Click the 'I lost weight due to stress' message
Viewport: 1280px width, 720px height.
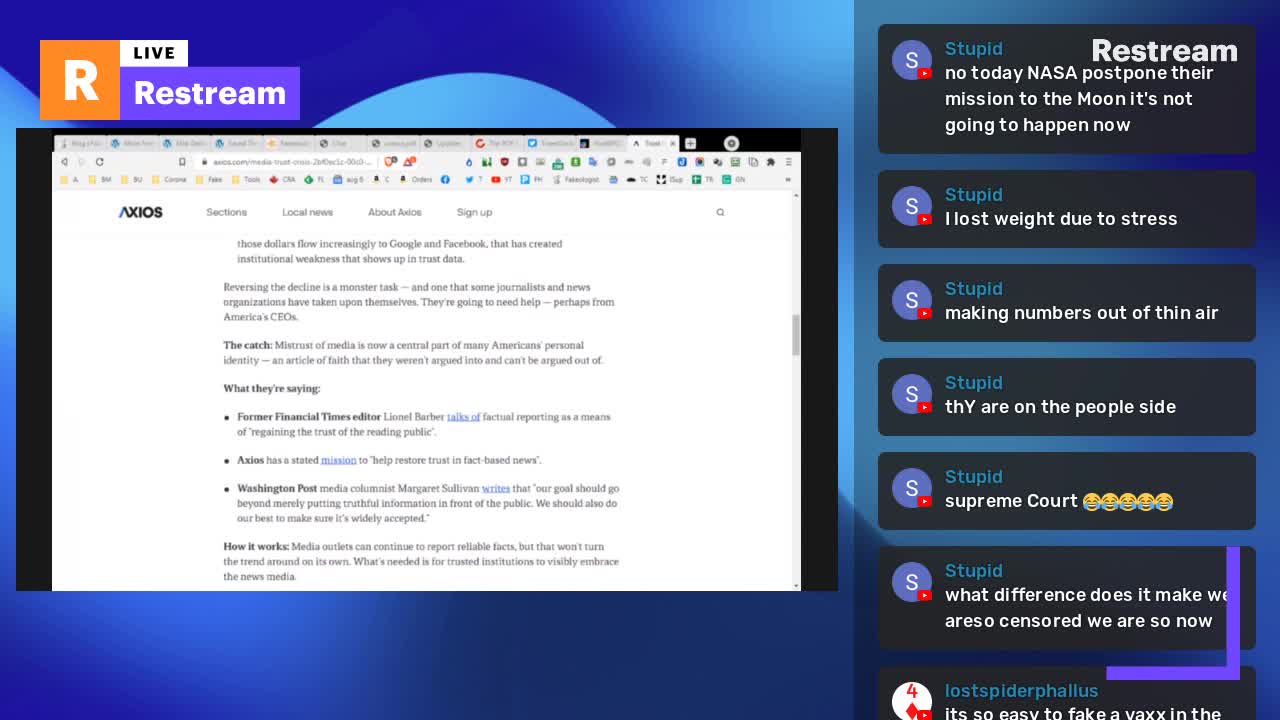coord(1067,208)
